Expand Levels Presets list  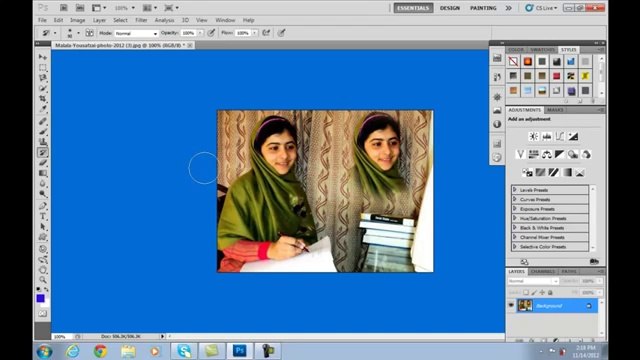click(x=515, y=190)
